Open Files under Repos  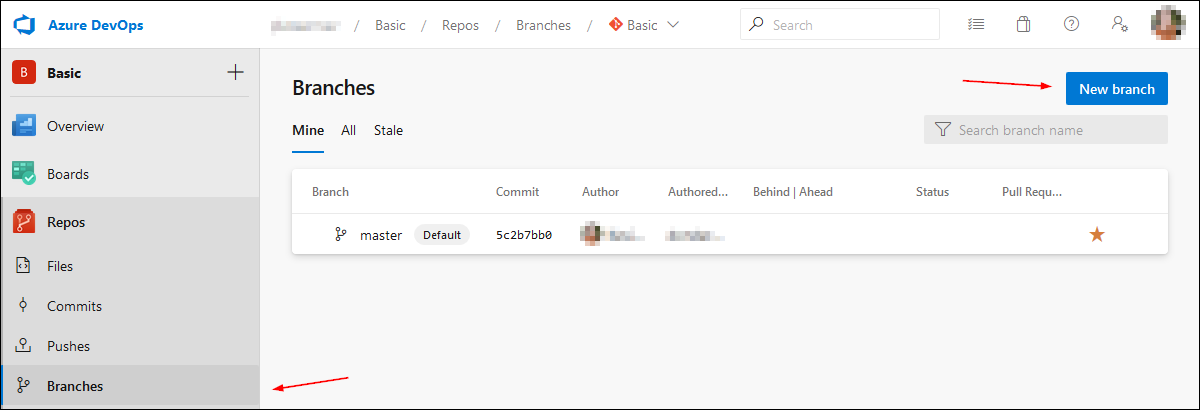coord(130,266)
